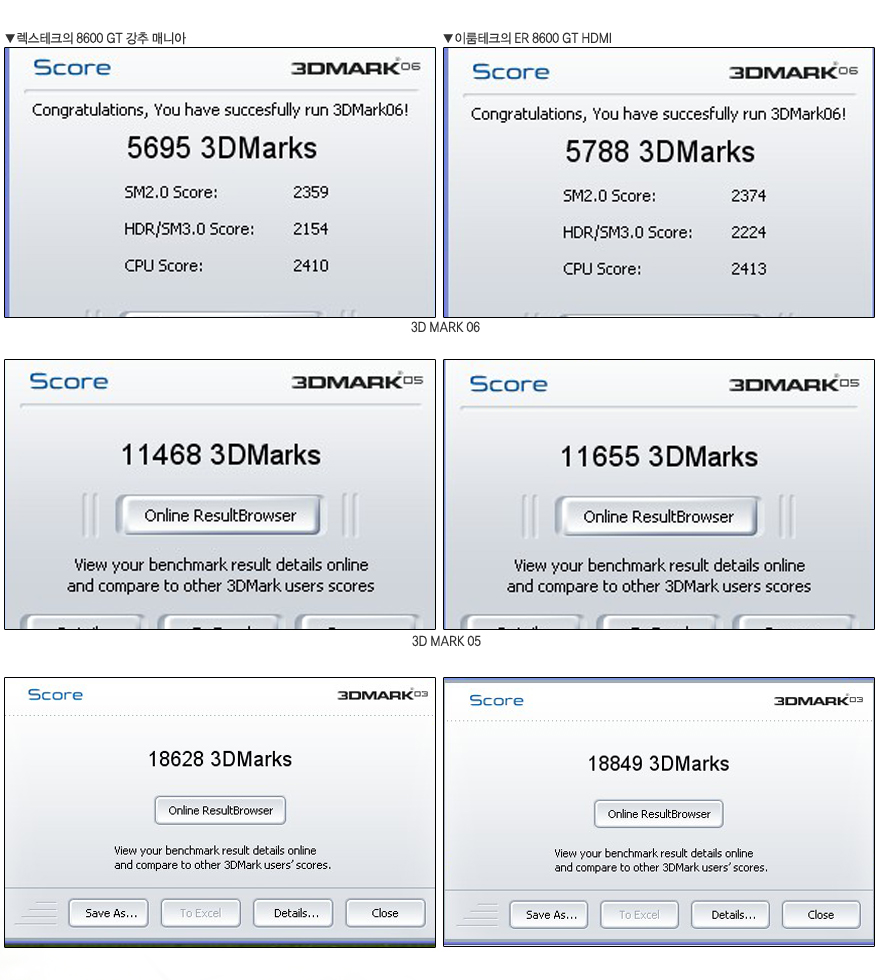This screenshot has width=878, height=980.
Task: Click To Excel in the 18849 score window
Action: click(639, 915)
